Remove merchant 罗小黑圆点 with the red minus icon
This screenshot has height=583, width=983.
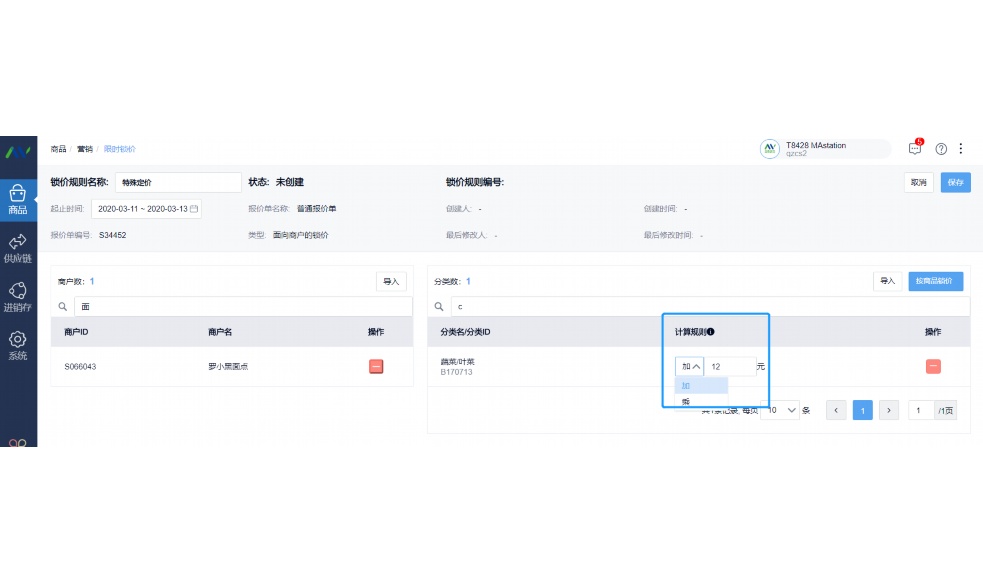pos(375,366)
